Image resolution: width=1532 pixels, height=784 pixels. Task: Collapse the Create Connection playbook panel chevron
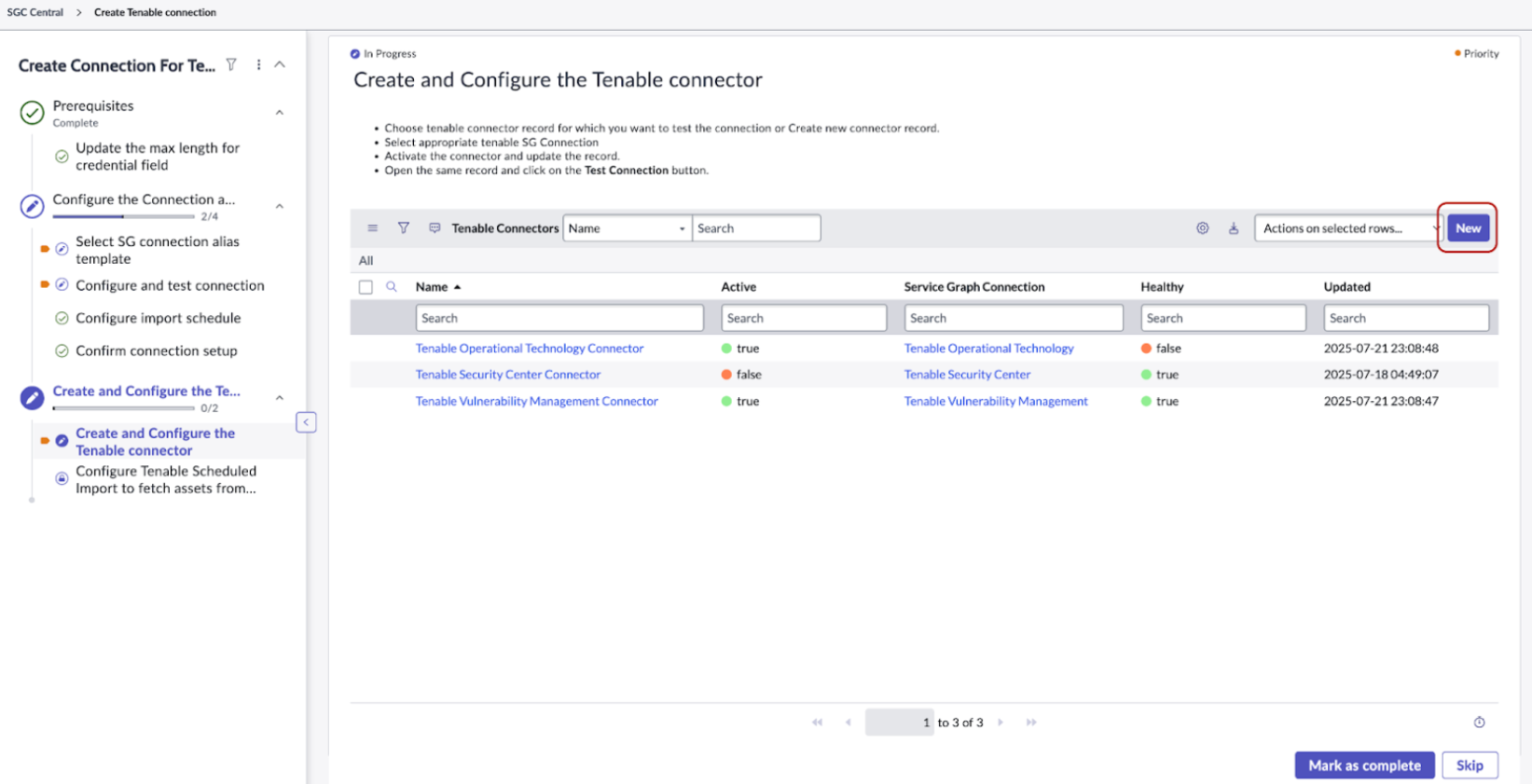(x=280, y=65)
